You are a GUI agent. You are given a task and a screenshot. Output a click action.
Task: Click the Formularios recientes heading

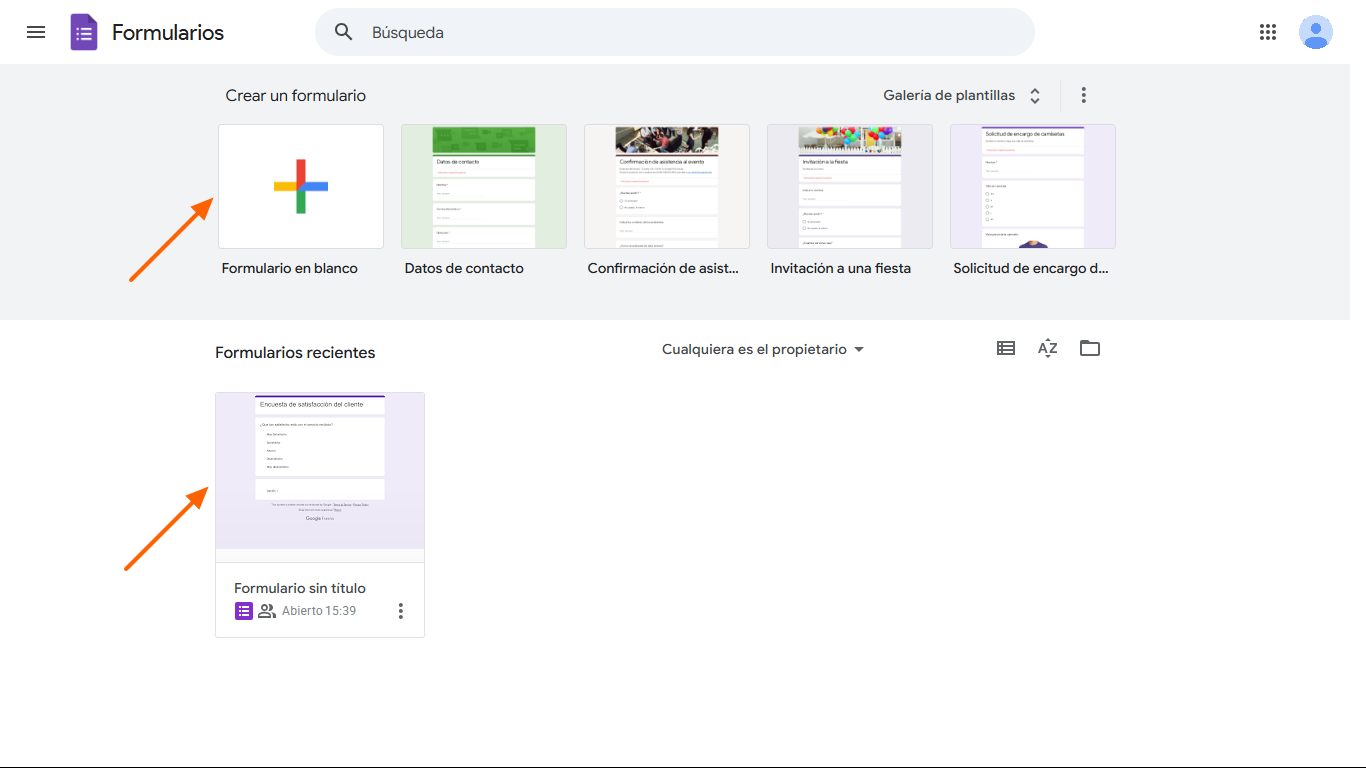coord(295,353)
